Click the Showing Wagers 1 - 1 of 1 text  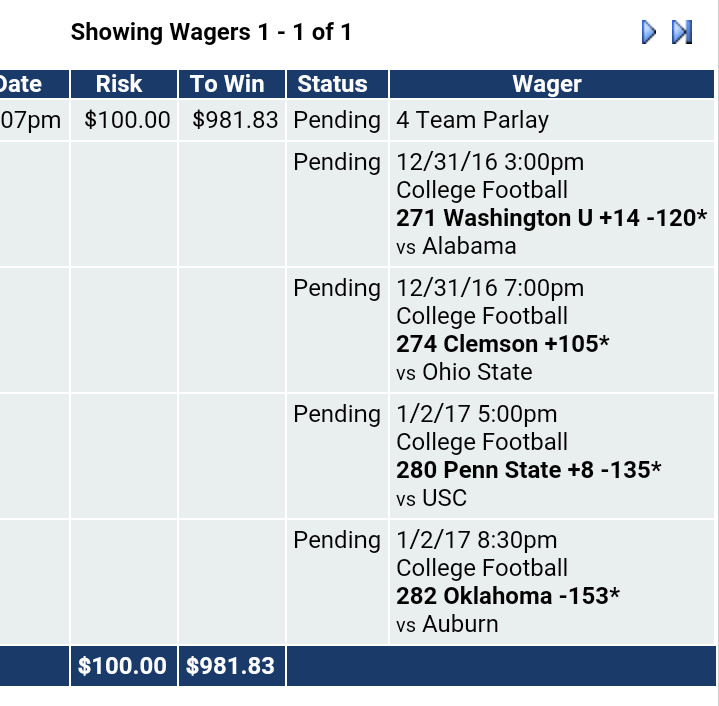click(211, 32)
